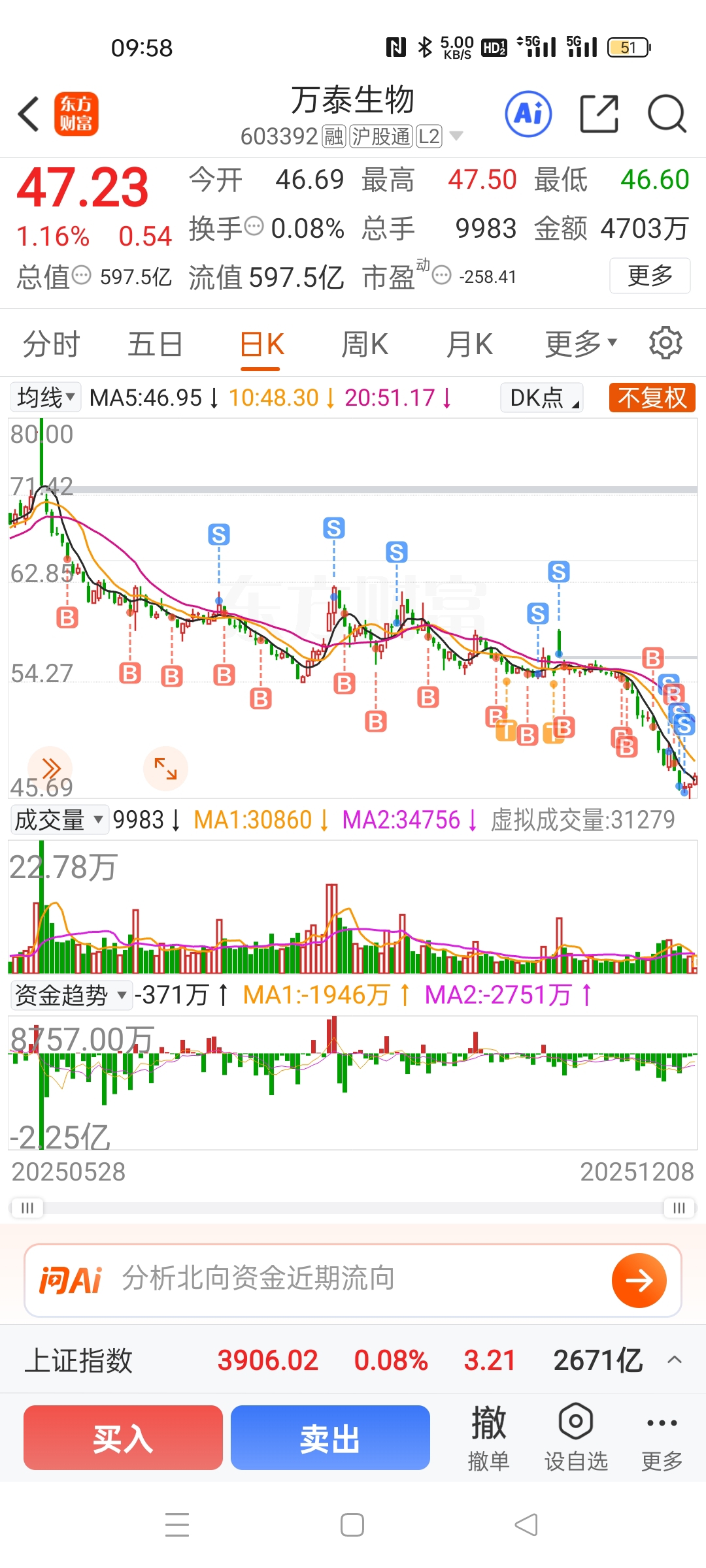Image resolution: width=706 pixels, height=1568 pixels.
Task: Open chart settings gear icon
Action: click(665, 343)
